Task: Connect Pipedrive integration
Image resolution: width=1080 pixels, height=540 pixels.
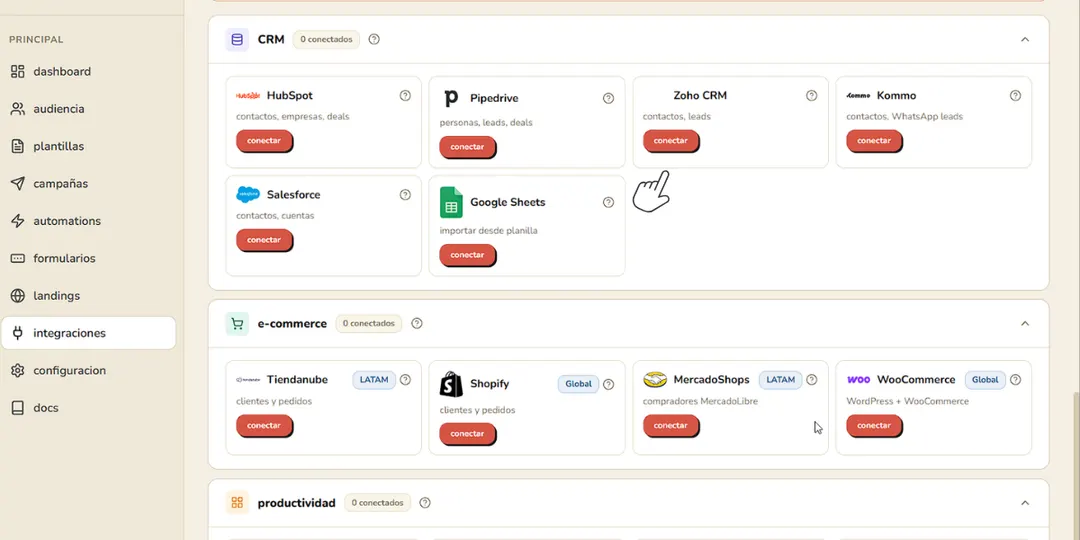Action: coord(468,147)
